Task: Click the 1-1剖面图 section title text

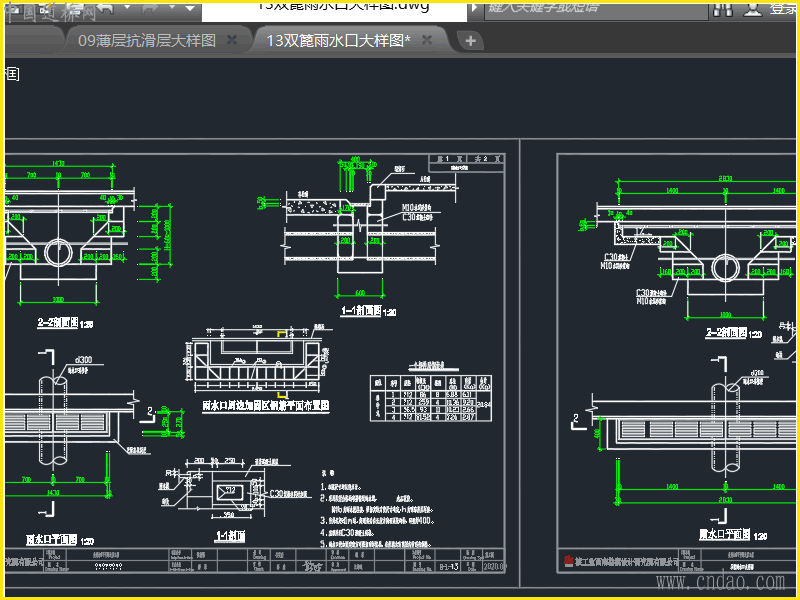Action: tap(362, 310)
